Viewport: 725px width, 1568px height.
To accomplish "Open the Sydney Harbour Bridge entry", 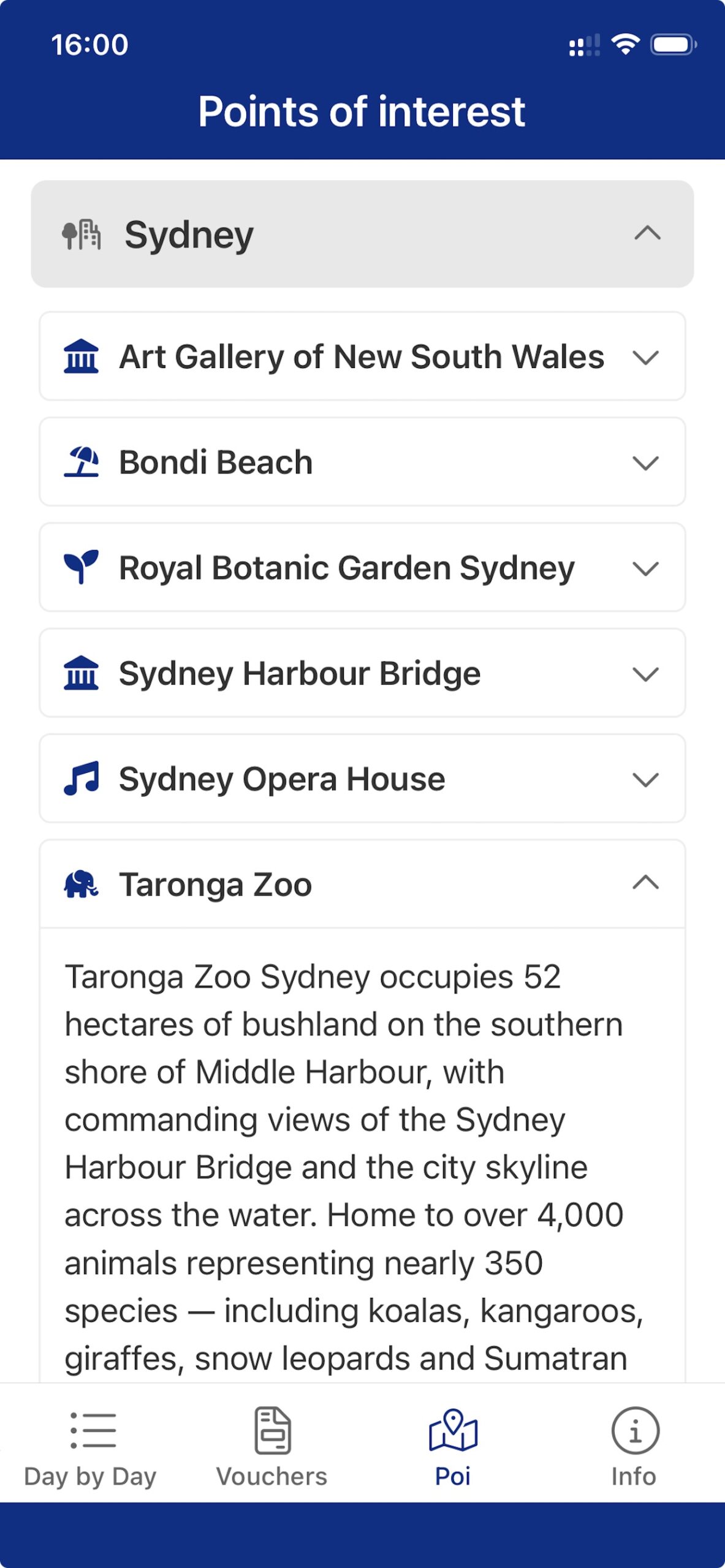I will pyautogui.click(x=300, y=673).
